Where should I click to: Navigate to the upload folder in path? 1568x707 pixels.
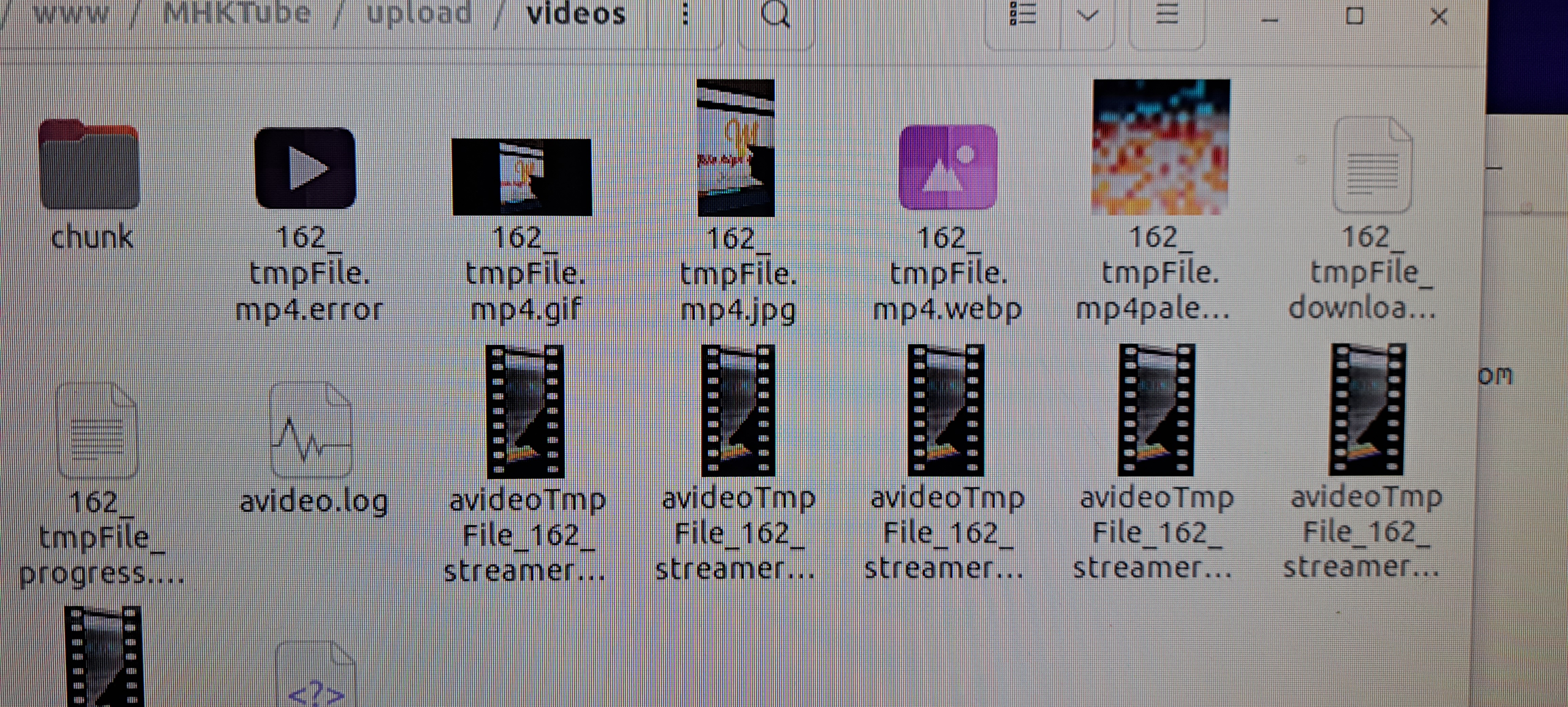pos(419,12)
